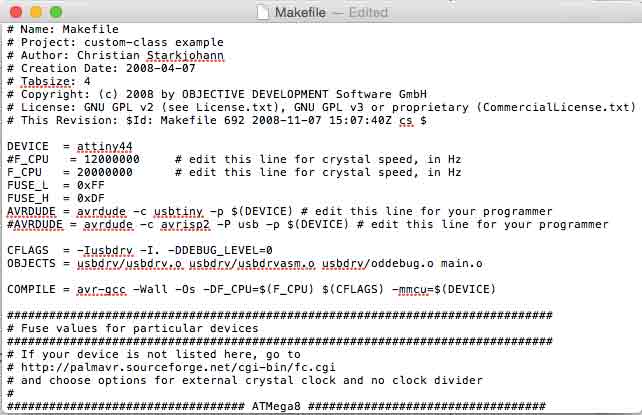Click "main.o" in the OBJECTS line

click(x=462, y=264)
